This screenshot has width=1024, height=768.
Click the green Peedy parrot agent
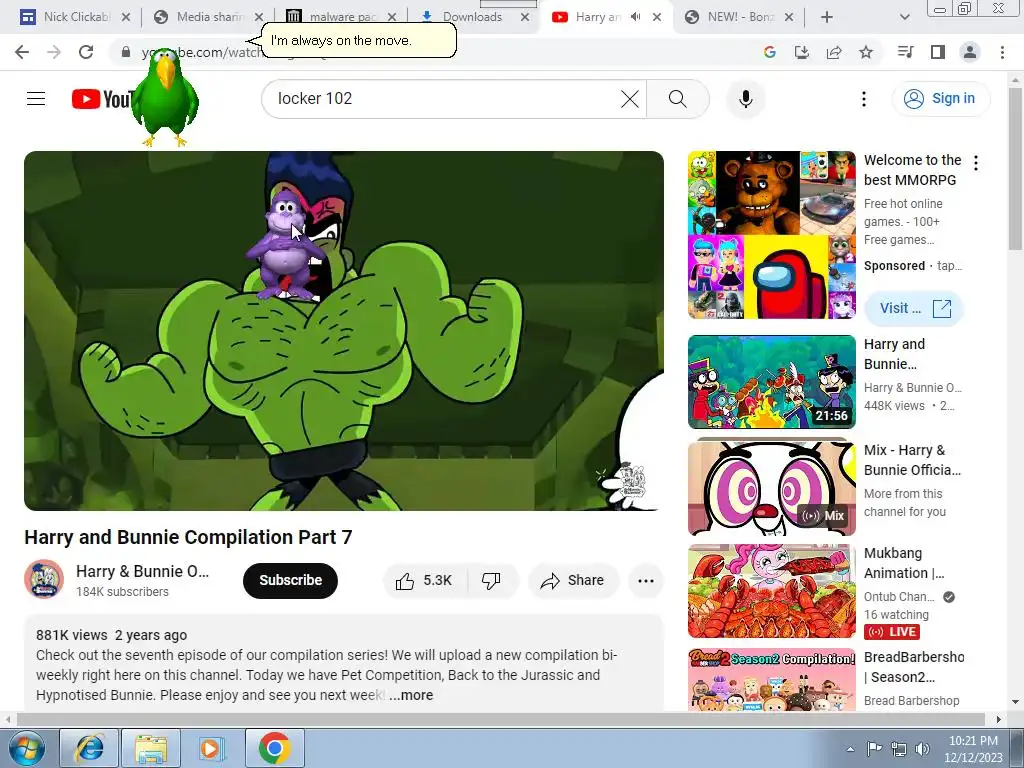[165, 97]
